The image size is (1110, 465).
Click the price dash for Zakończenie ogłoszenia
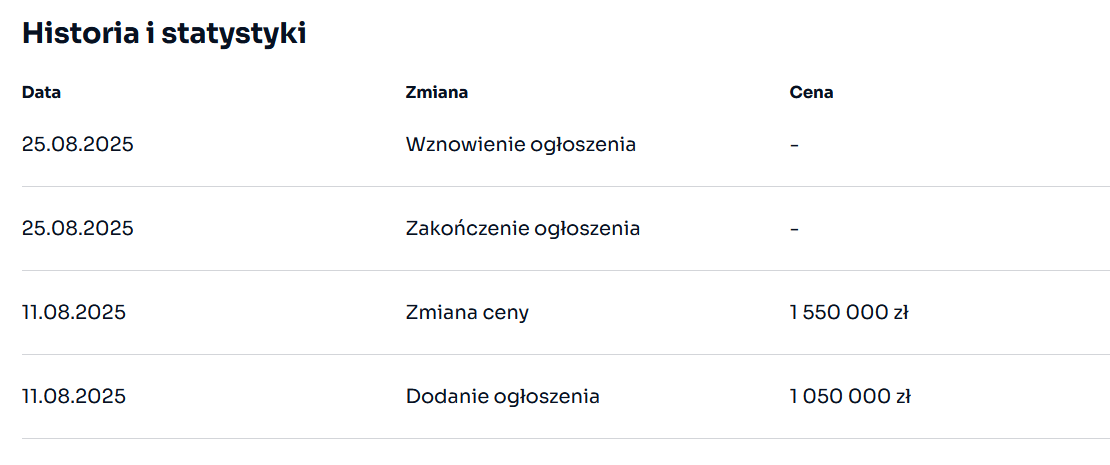[x=794, y=228]
